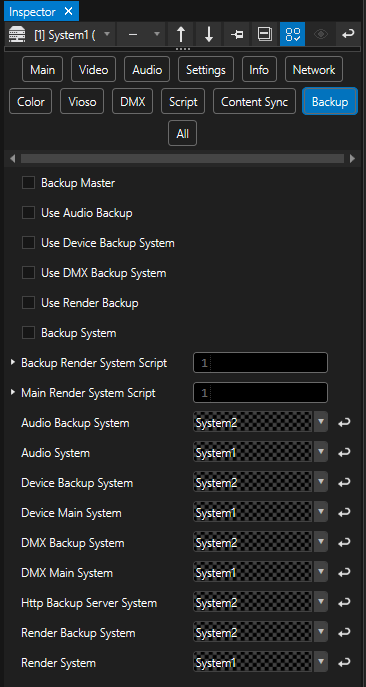Toggle the highlighted checklist grid icon

tap(292, 34)
